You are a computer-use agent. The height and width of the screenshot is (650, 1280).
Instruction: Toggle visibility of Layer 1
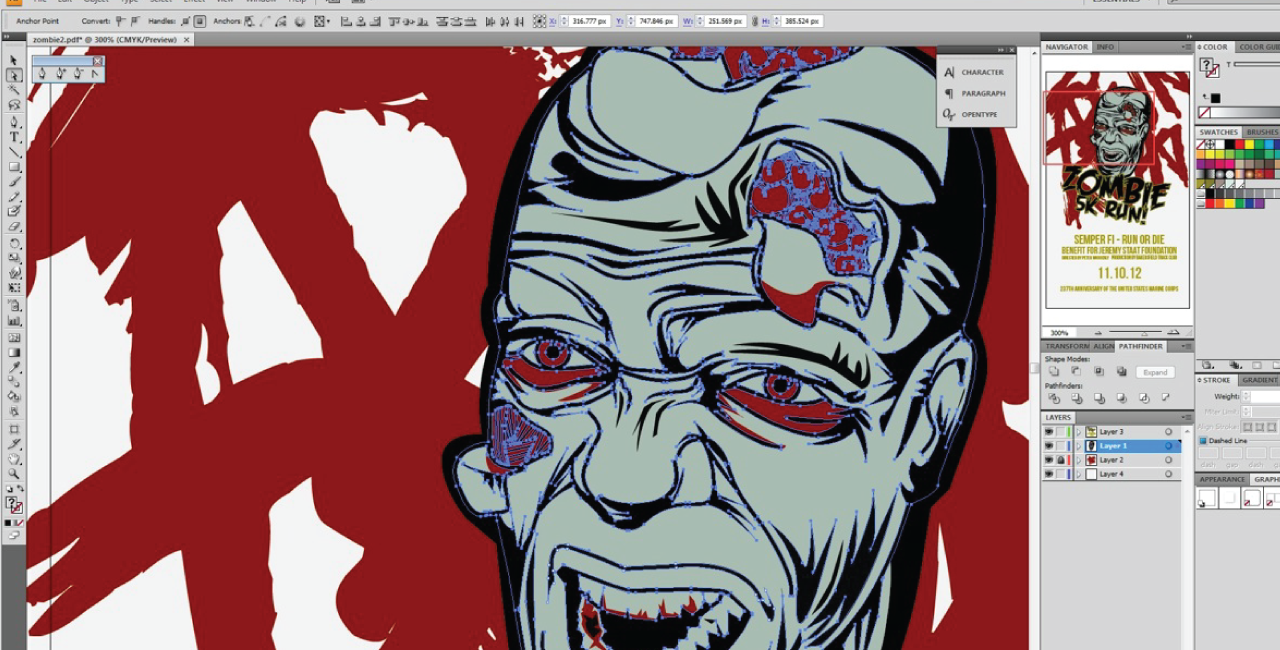pos(1049,446)
